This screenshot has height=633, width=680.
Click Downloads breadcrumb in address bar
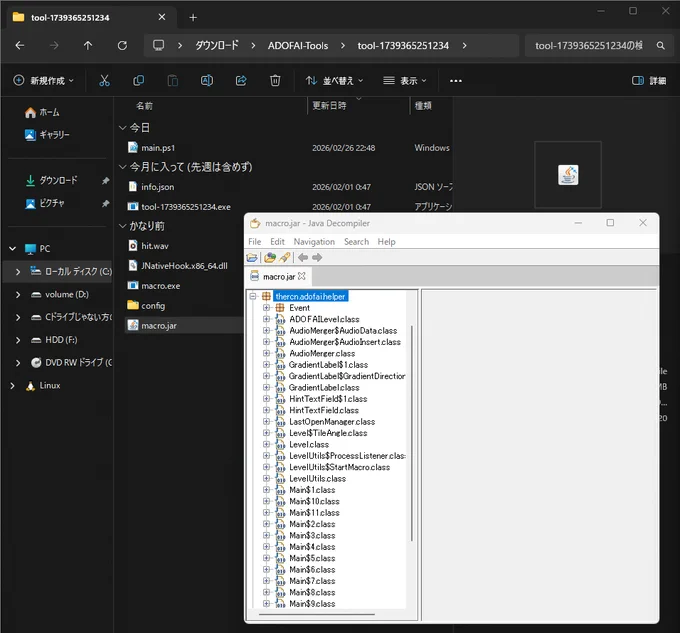point(217,46)
